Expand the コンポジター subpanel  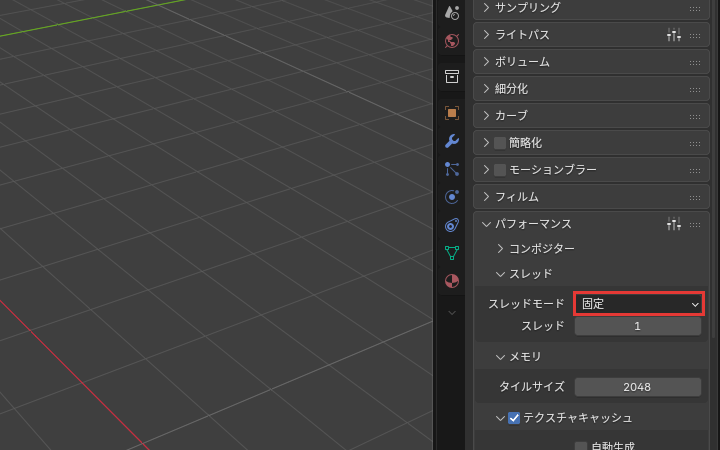point(501,248)
